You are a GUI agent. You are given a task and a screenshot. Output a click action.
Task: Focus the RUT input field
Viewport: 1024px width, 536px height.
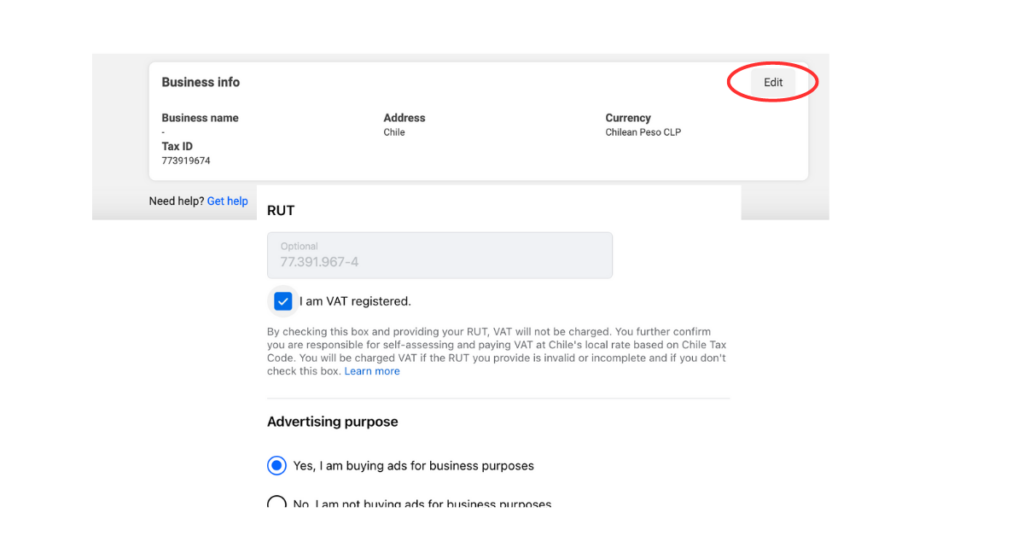click(x=439, y=255)
